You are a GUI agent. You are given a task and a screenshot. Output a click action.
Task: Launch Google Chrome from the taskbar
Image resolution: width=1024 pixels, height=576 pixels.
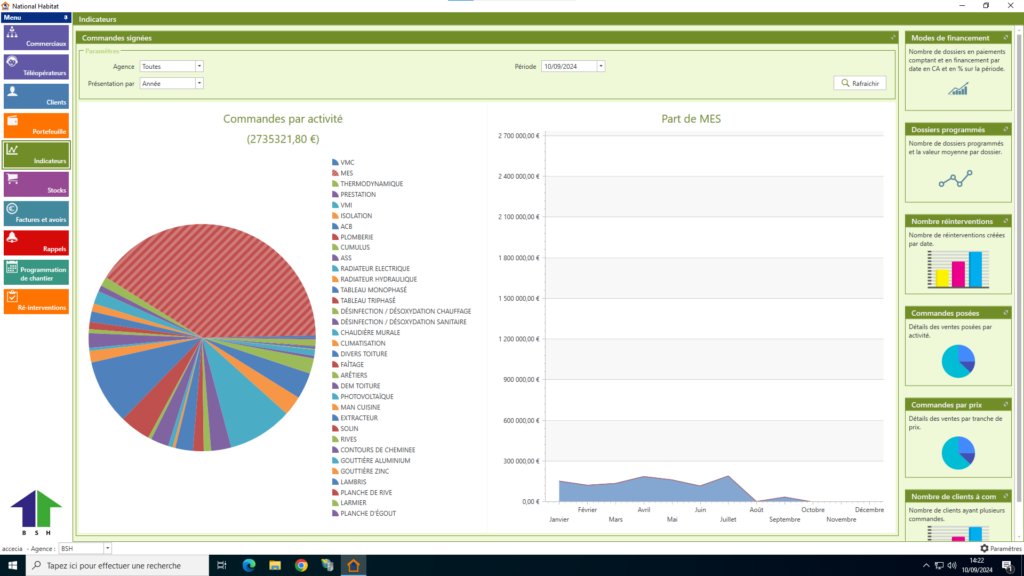coord(301,566)
